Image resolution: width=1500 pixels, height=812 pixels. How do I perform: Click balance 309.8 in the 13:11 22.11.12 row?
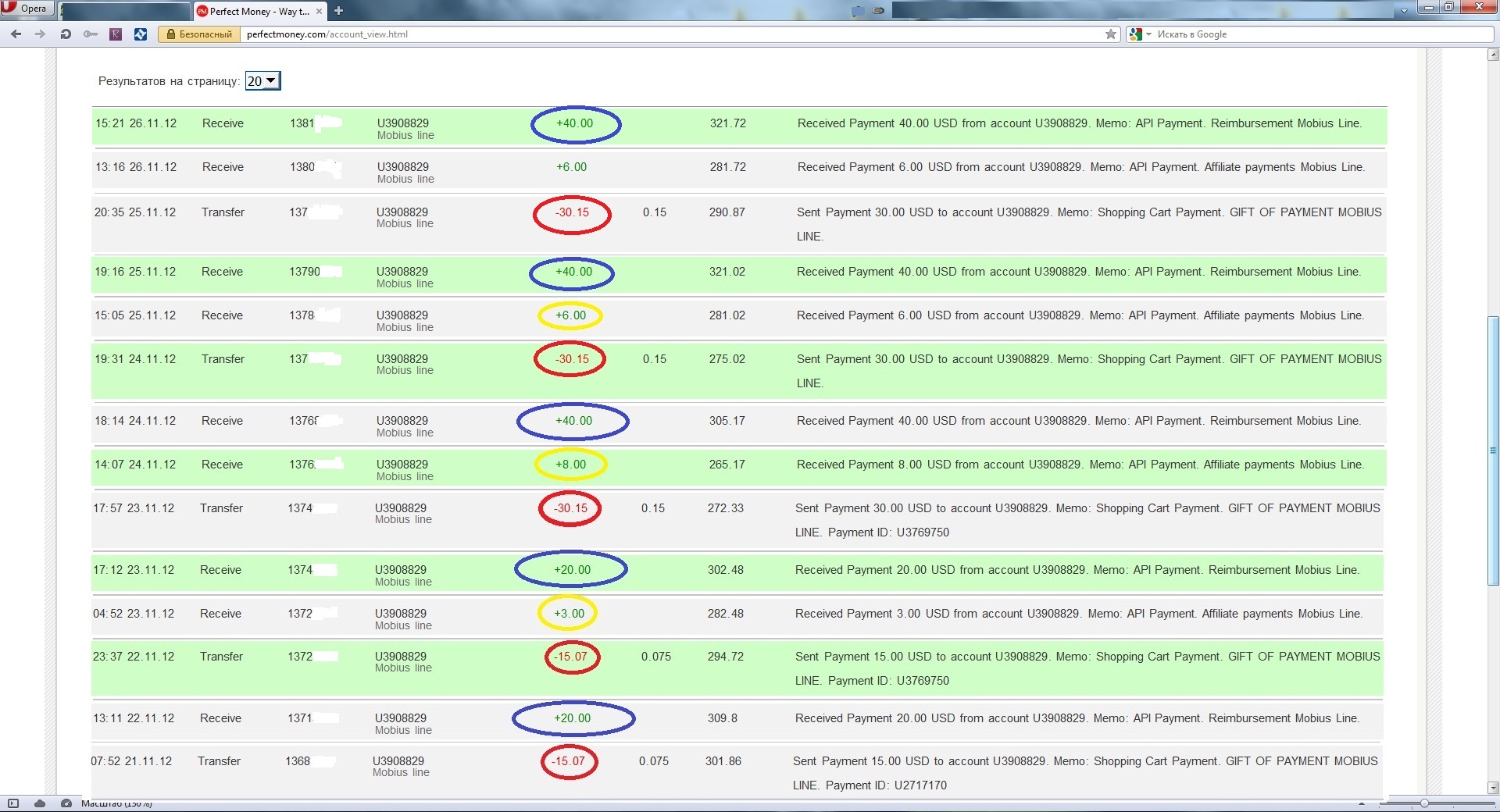(723, 718)
